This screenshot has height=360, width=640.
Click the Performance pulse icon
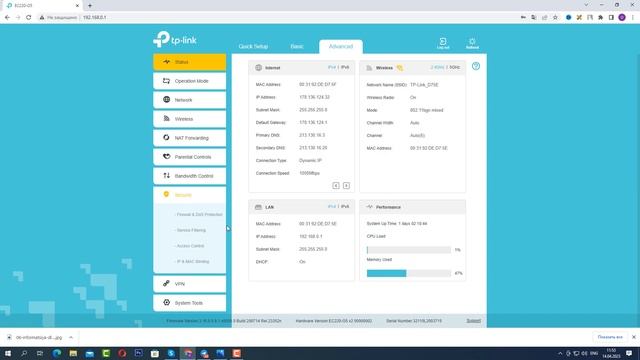(x=369, y=207)
